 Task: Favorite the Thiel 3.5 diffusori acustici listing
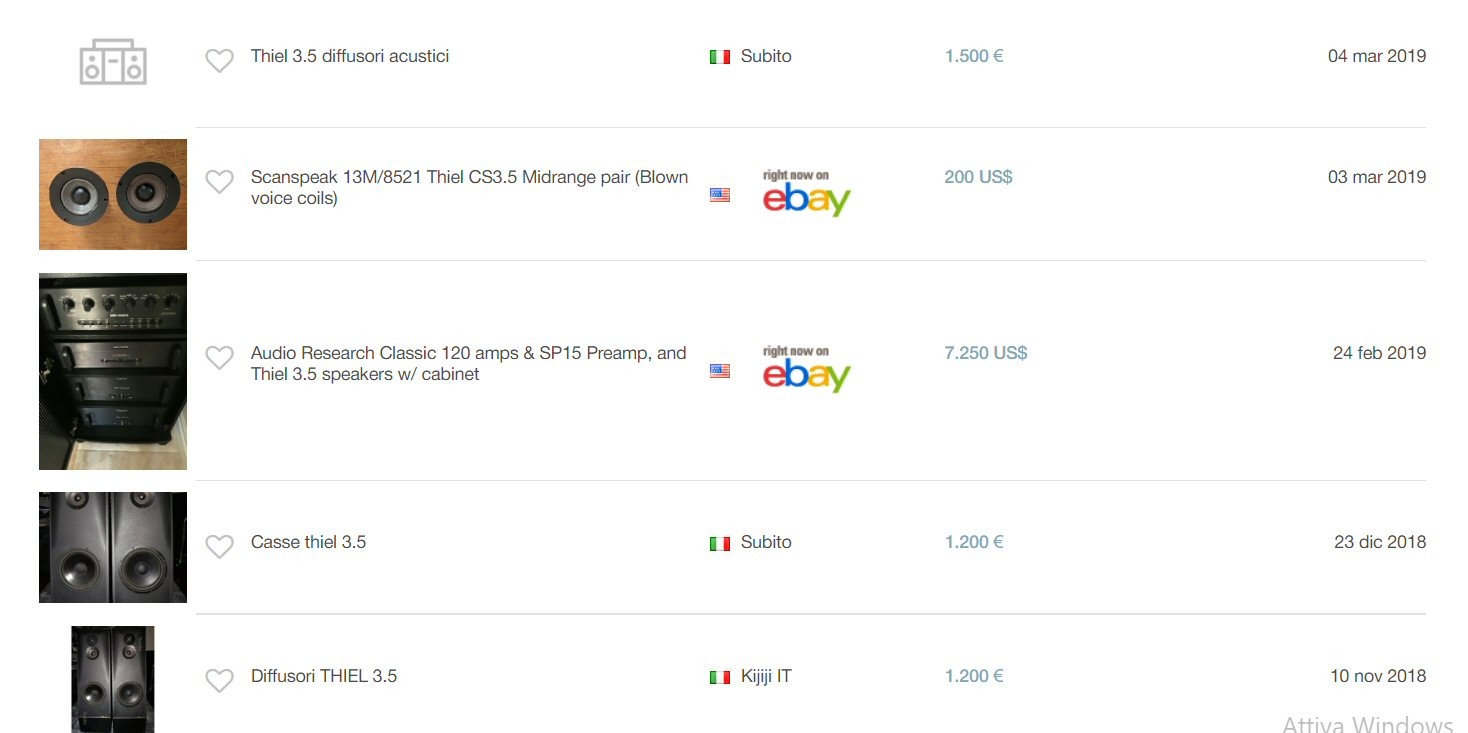(x=219, y=61)
